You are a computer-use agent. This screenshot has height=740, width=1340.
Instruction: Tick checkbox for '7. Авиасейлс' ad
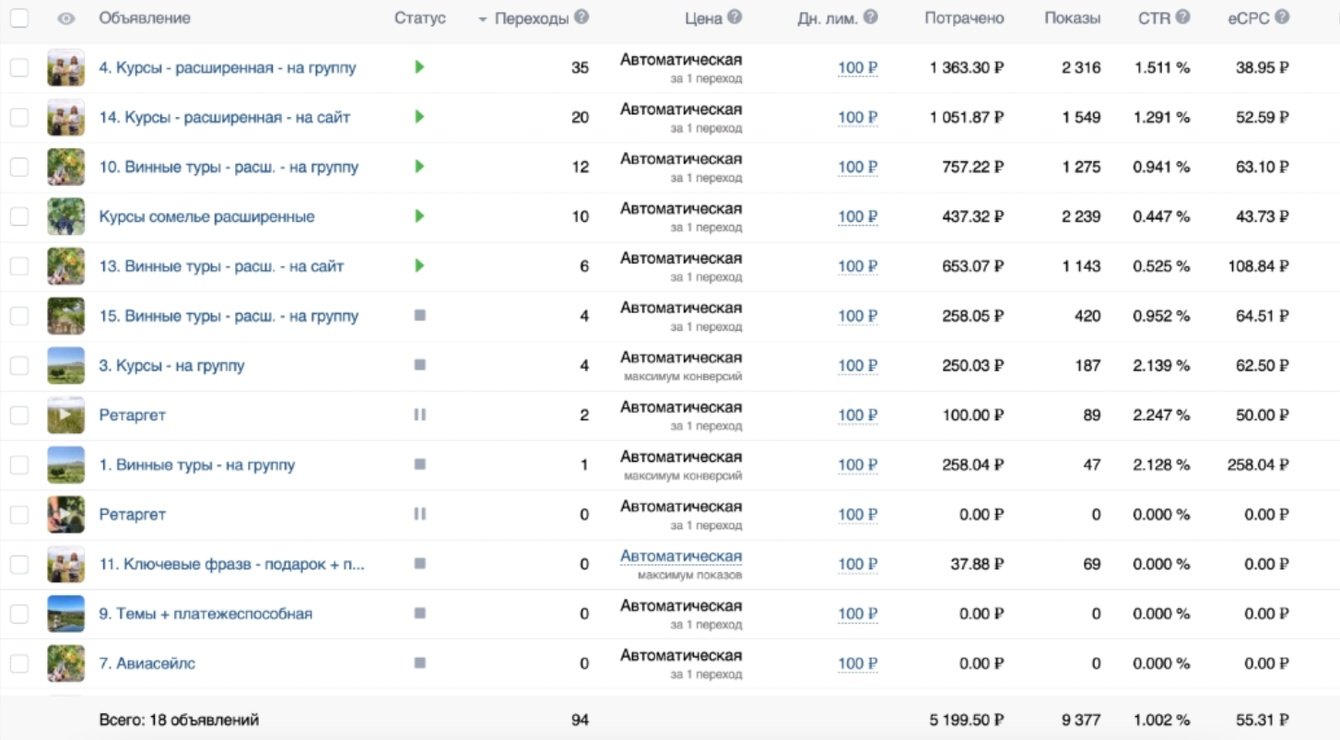click(x=19, y=663)
